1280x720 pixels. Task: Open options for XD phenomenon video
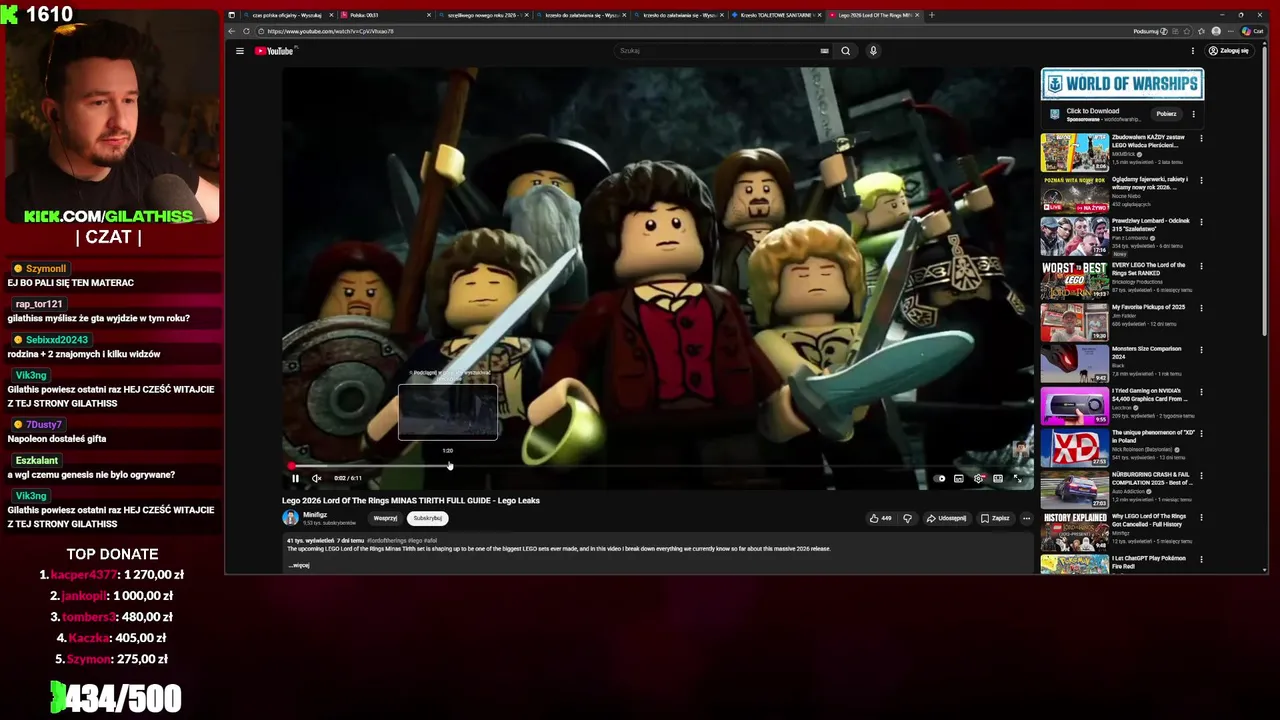coord(1201,434)
